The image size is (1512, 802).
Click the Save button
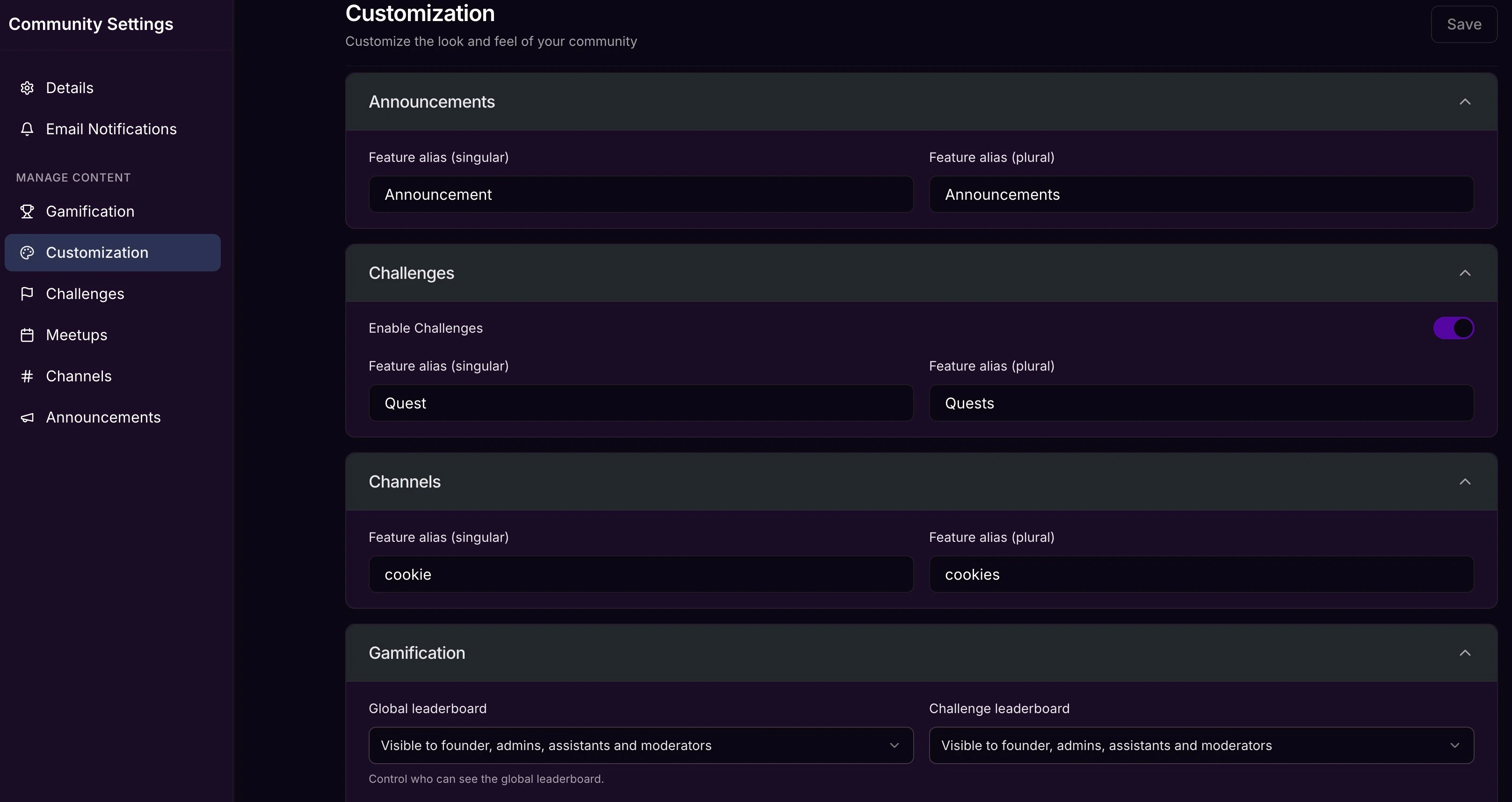click(x=1463, y=24)
